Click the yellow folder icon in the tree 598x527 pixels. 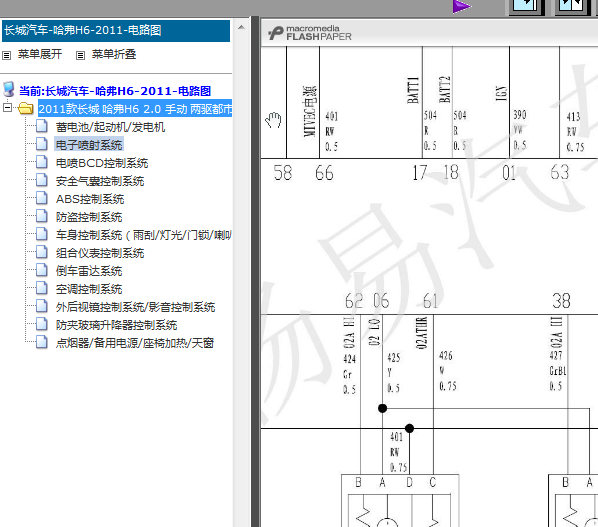tap(26, 109)
